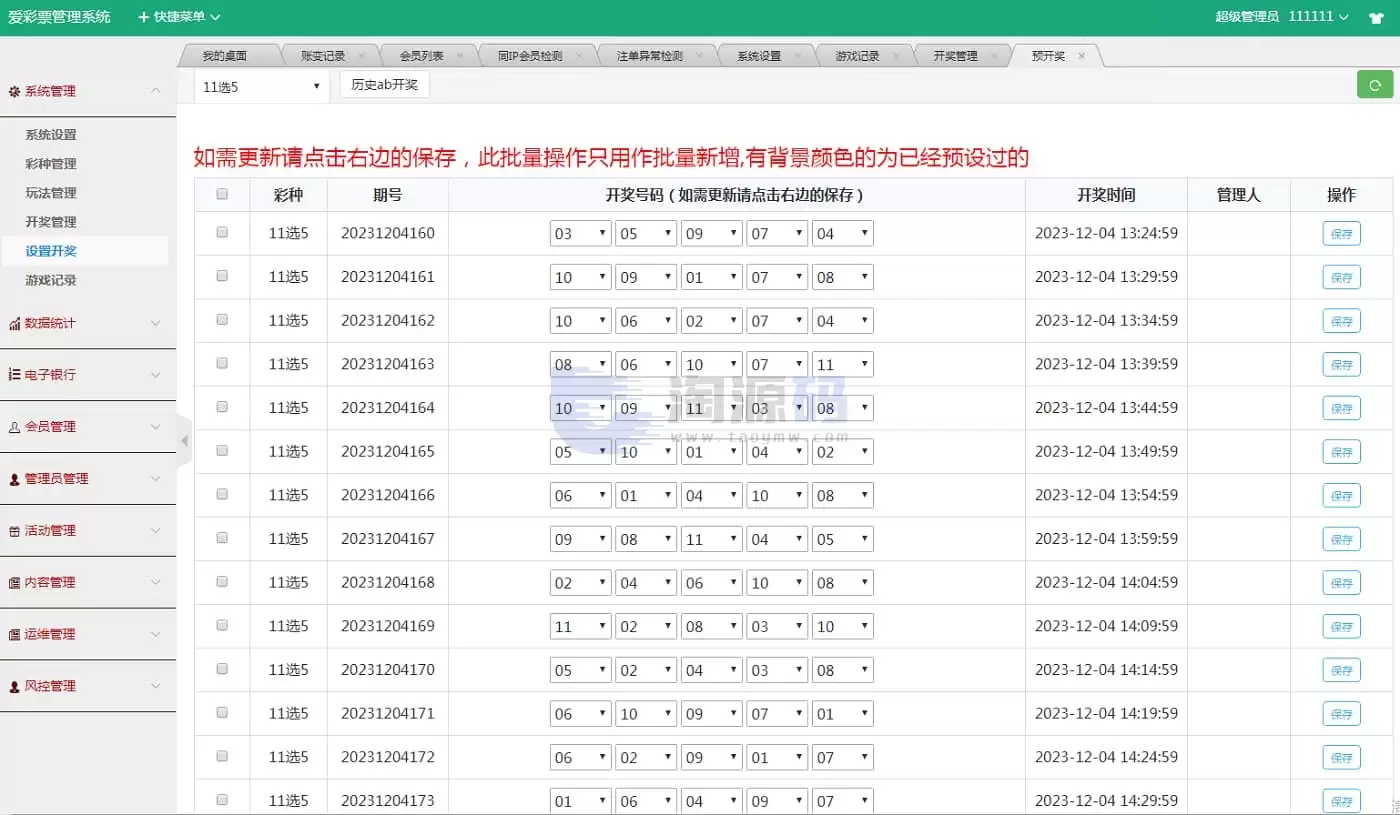Open 彩种管理 in the sidebar

(51, 164)
